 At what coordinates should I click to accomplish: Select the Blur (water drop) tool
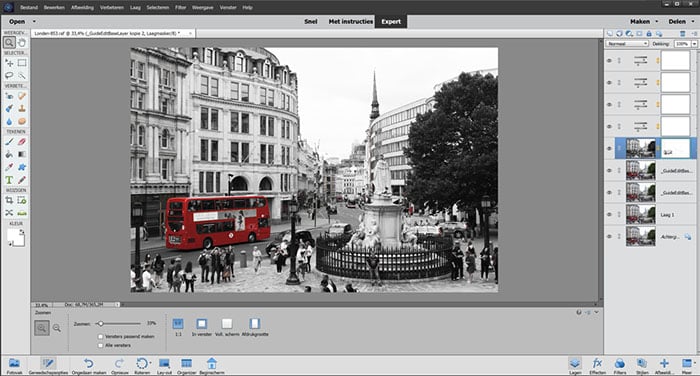click(9, 121)
